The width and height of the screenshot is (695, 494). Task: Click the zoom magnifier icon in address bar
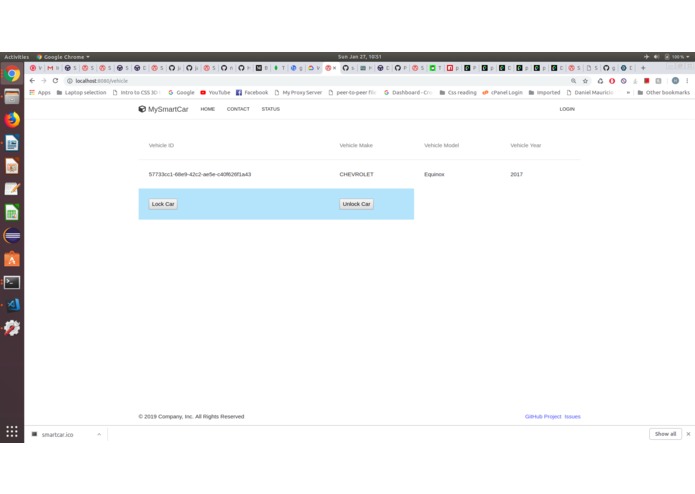click(574, 81)
